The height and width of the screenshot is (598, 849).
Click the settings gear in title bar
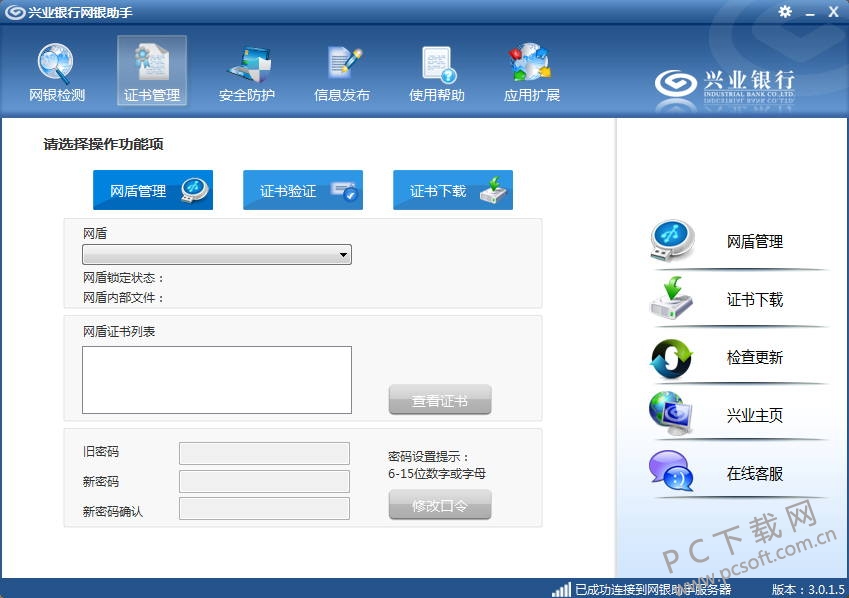click(x=785, y=11)
